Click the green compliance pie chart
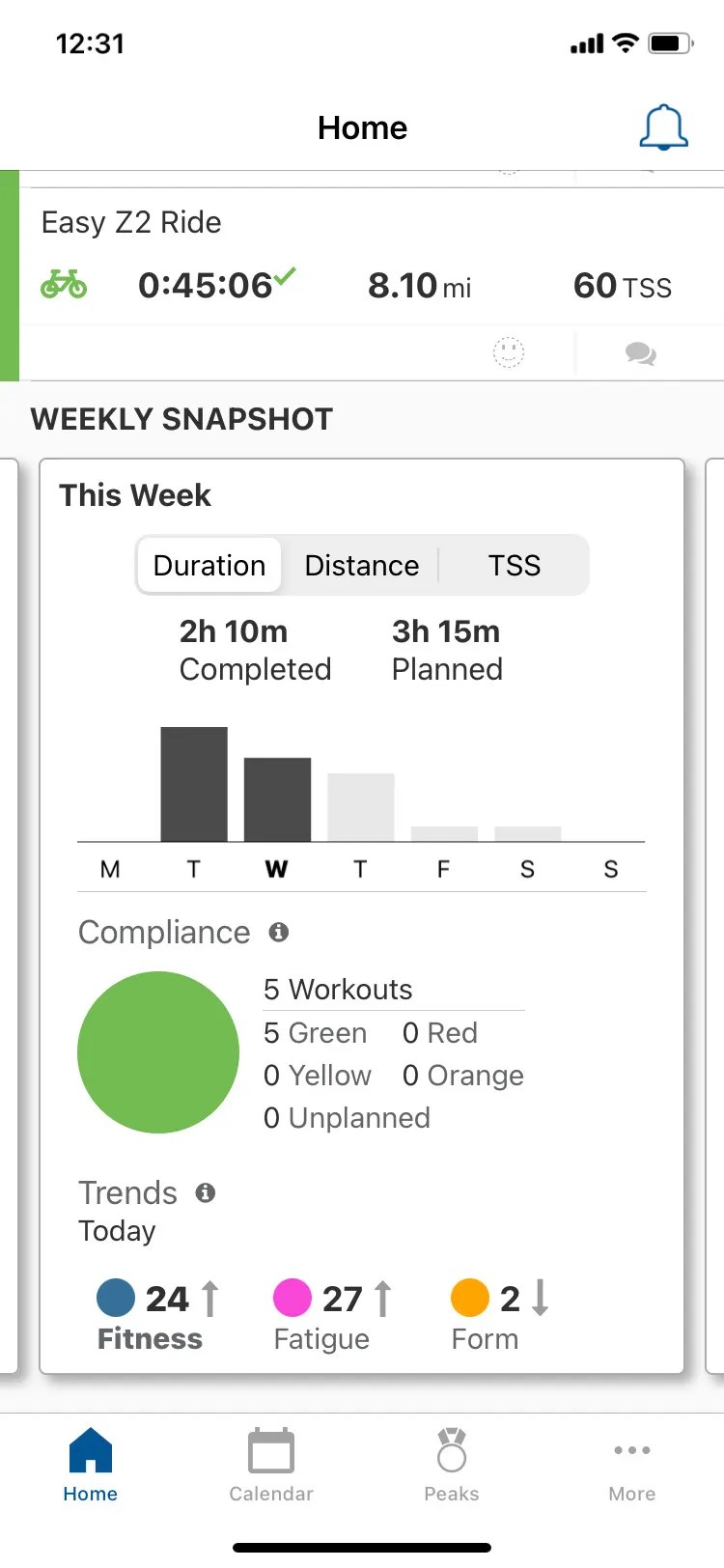 (158, 1051)
